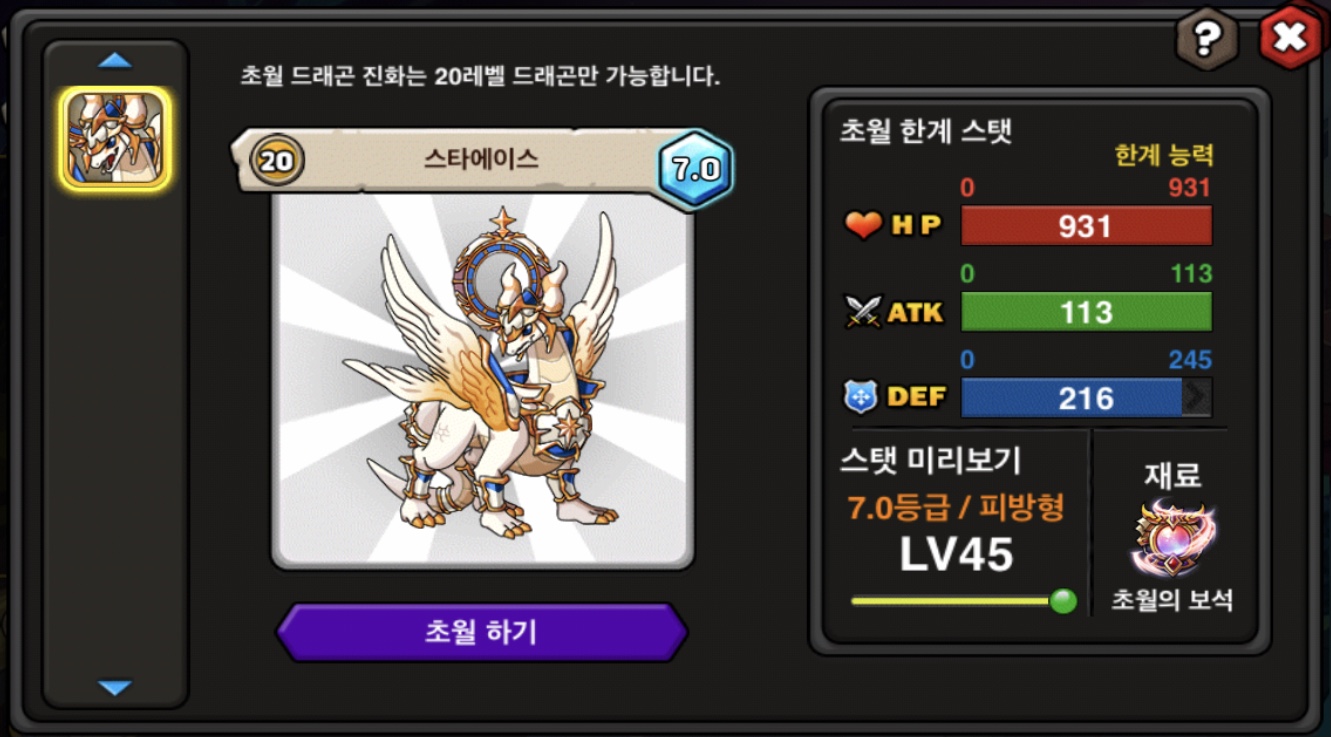Click the 한계 능력 yellow label
Viewport: 1331px width, 737px height.
tap(1163, 155)
